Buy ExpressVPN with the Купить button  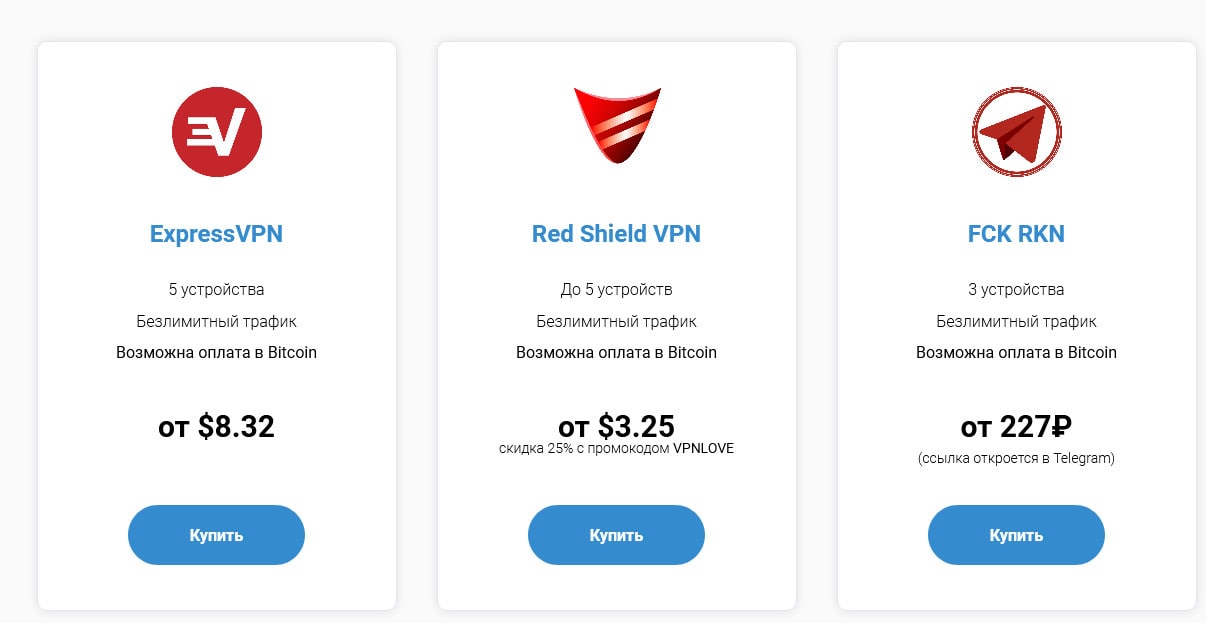216,535
